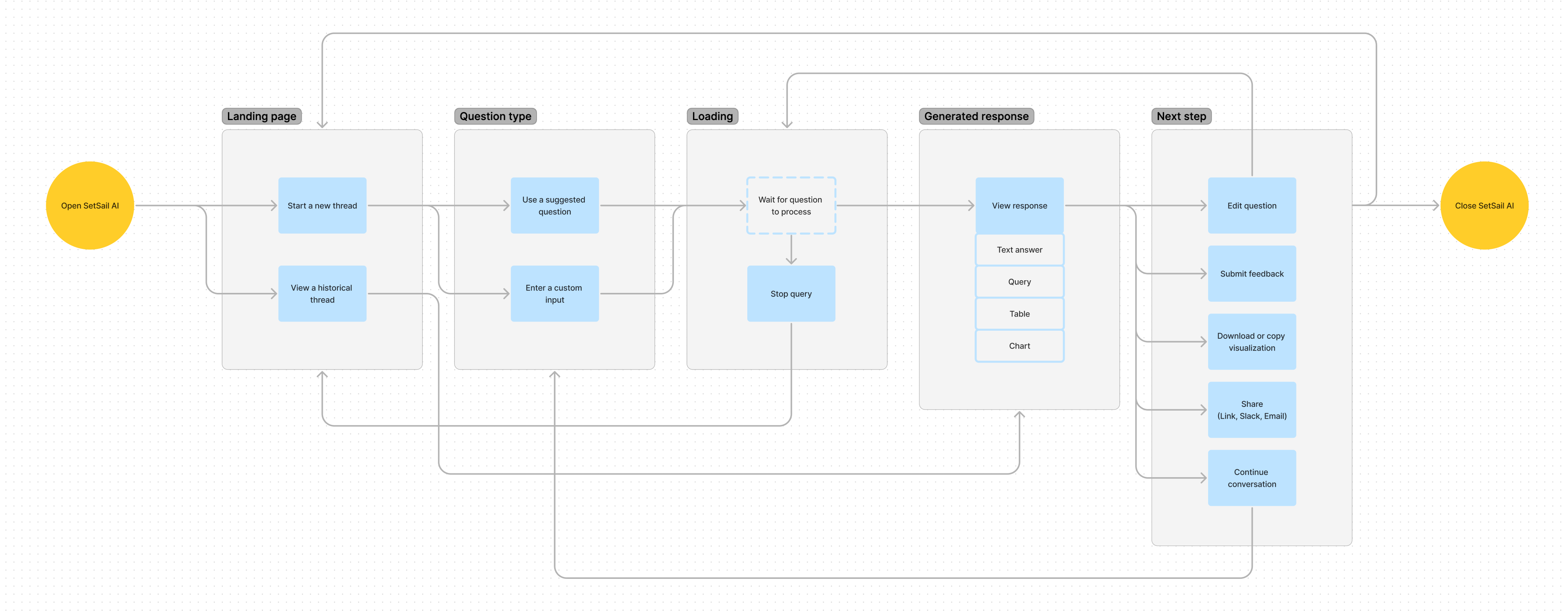Click the Stop query node
The image size is (1568, 611).
click(791, 293)
